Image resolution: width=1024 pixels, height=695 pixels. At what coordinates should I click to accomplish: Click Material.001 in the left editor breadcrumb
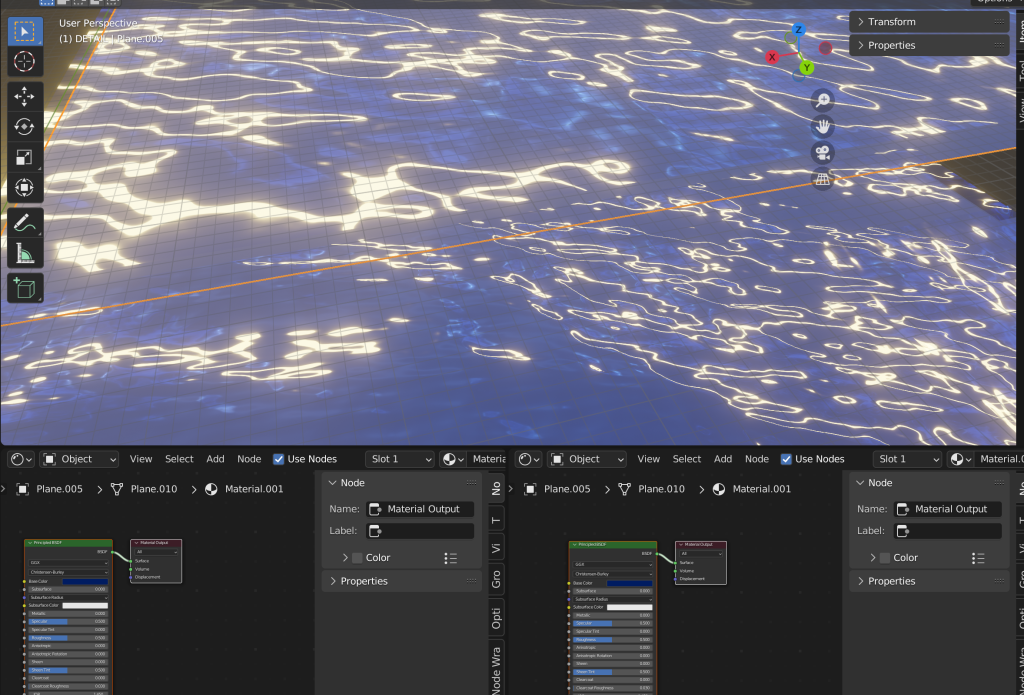(254, 489)
